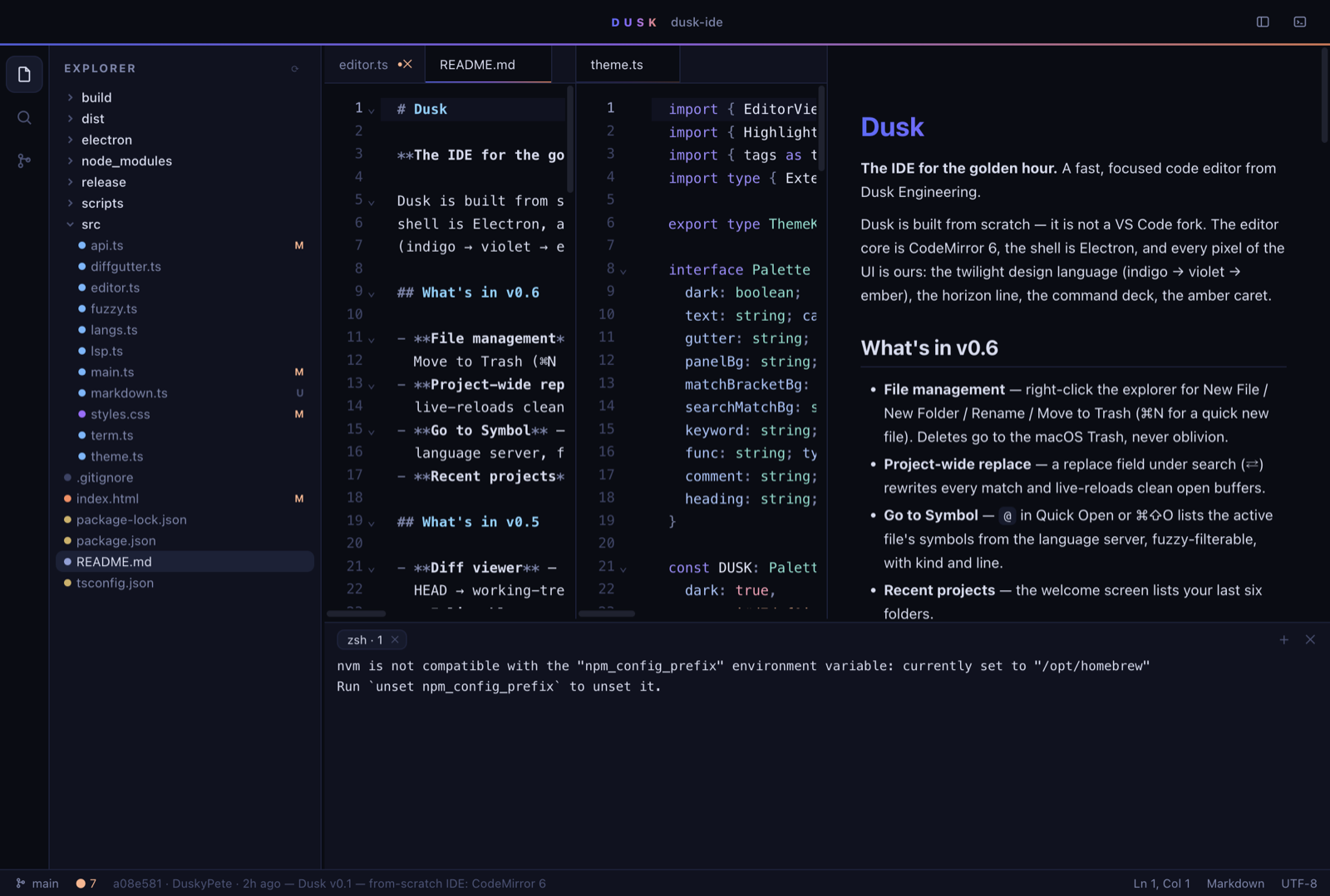This screenshot has height=896, width=1330.
Task: Refresh the Explorer tree
Action: pos(295,69)
